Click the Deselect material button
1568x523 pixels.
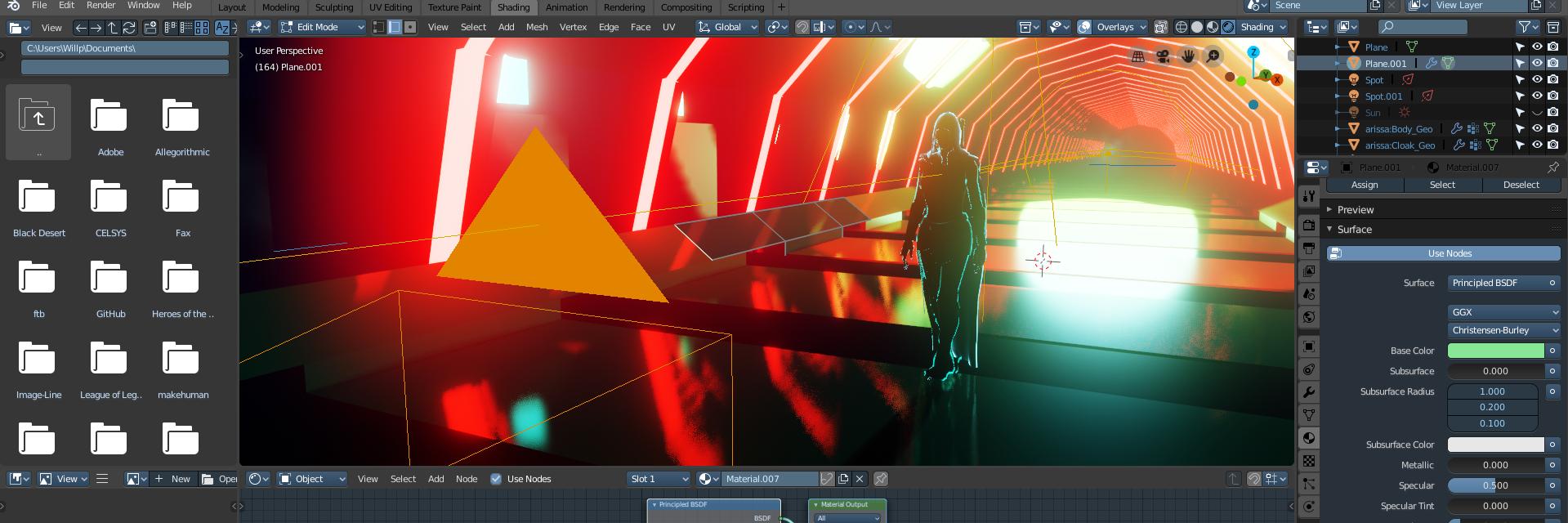click(1521, 185)
